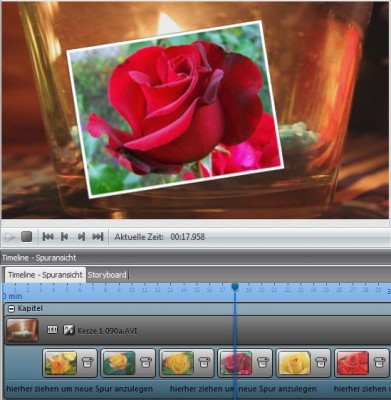Select the Timeline - Spuransicht tab

45,275
